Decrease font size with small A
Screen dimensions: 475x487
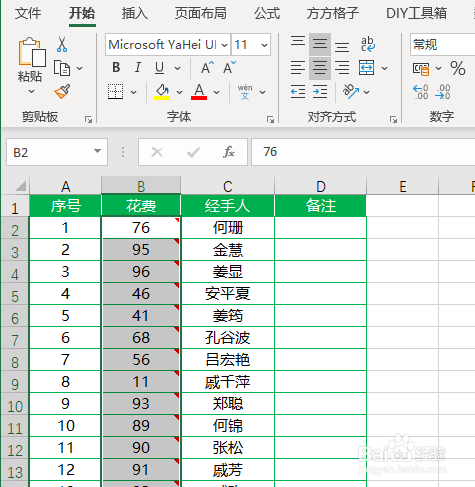coord(229,68)
